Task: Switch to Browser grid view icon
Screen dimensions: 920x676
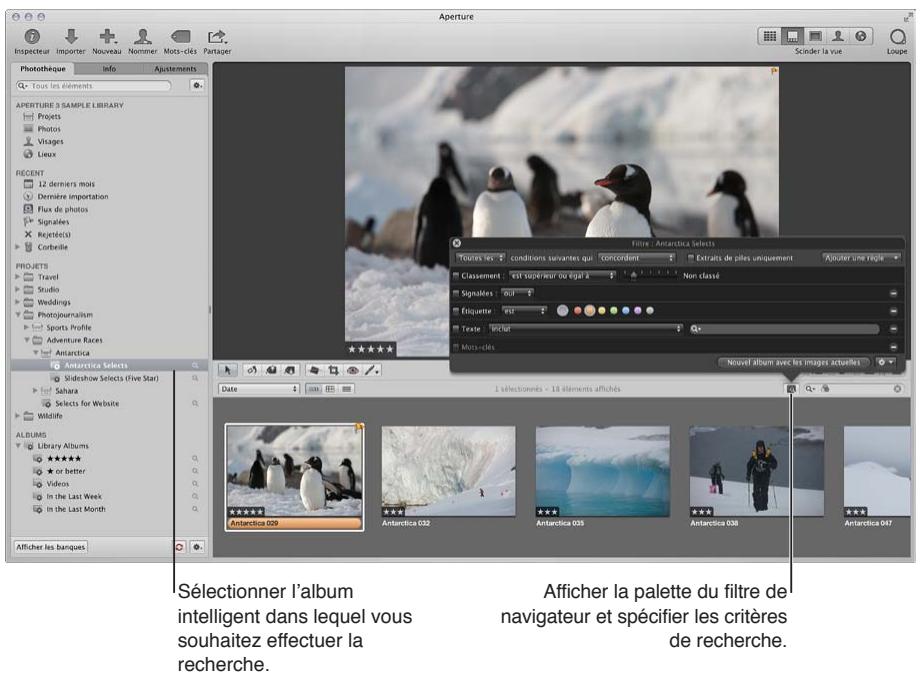Action: click(x=770, y=36)
